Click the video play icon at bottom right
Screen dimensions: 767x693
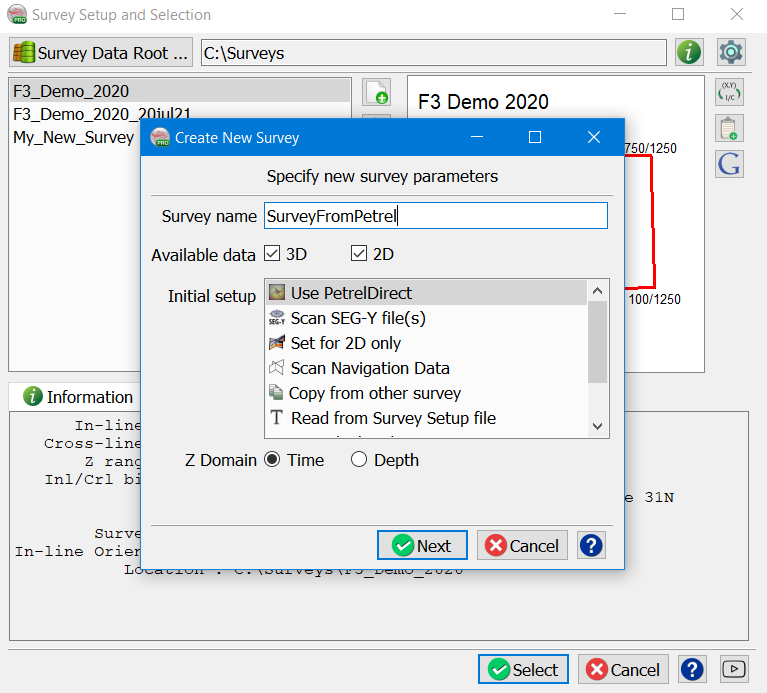[733, 669]
